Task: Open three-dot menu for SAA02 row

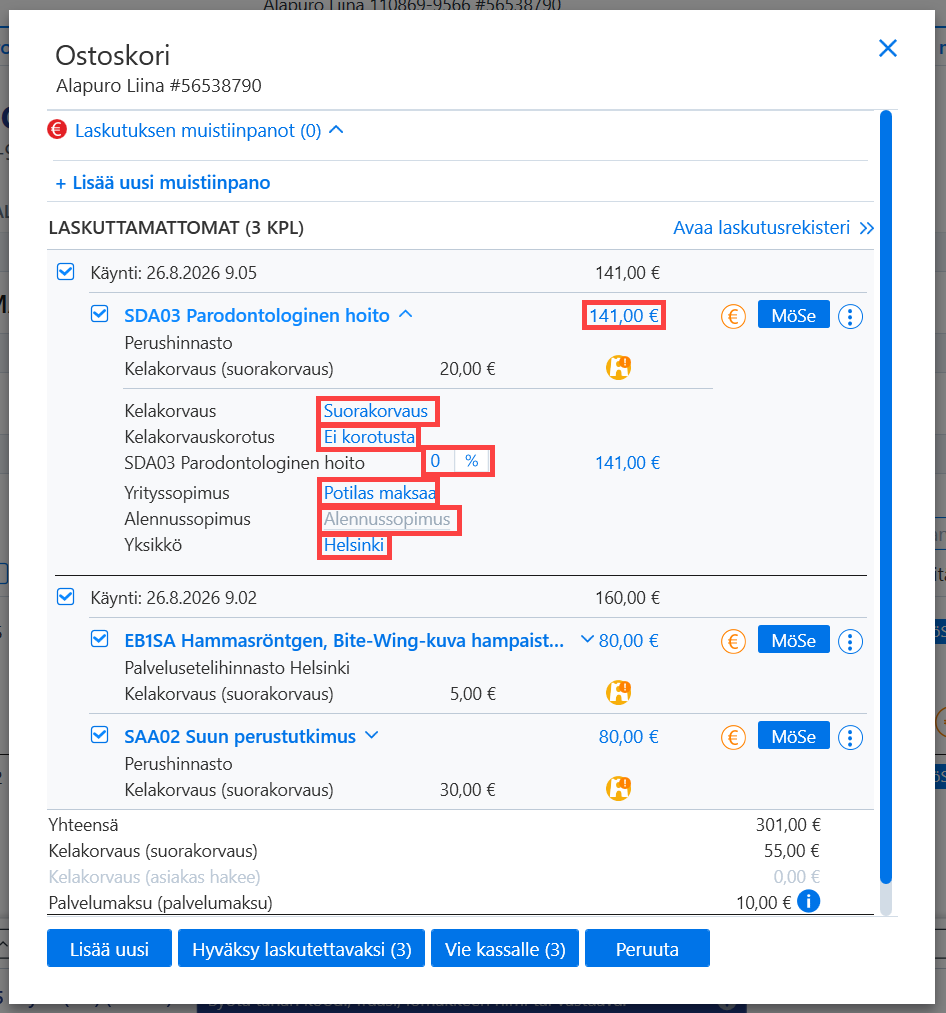Action: tap(850, 737)
